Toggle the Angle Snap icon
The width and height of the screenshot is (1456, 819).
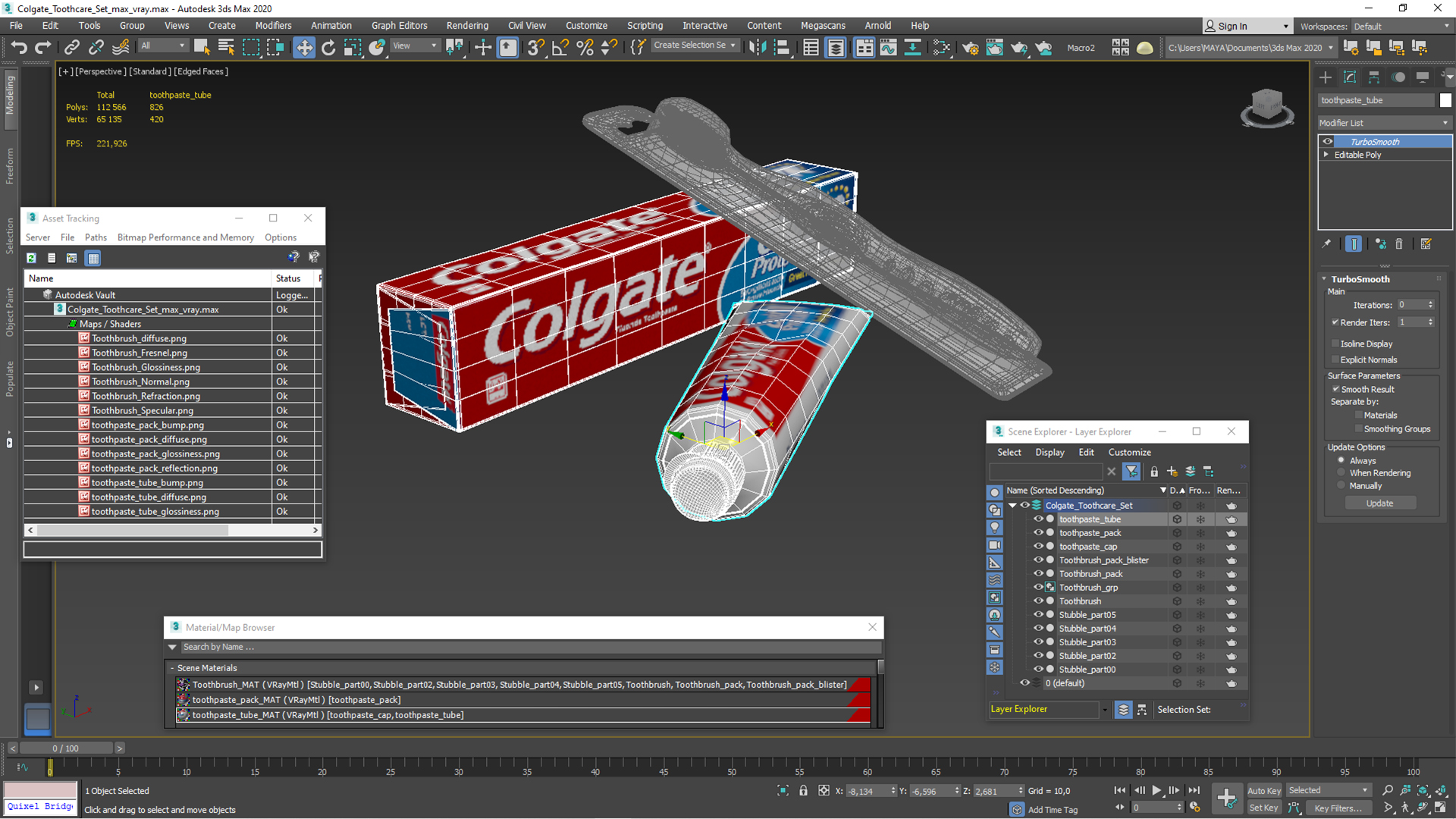(x=560, y=48)
